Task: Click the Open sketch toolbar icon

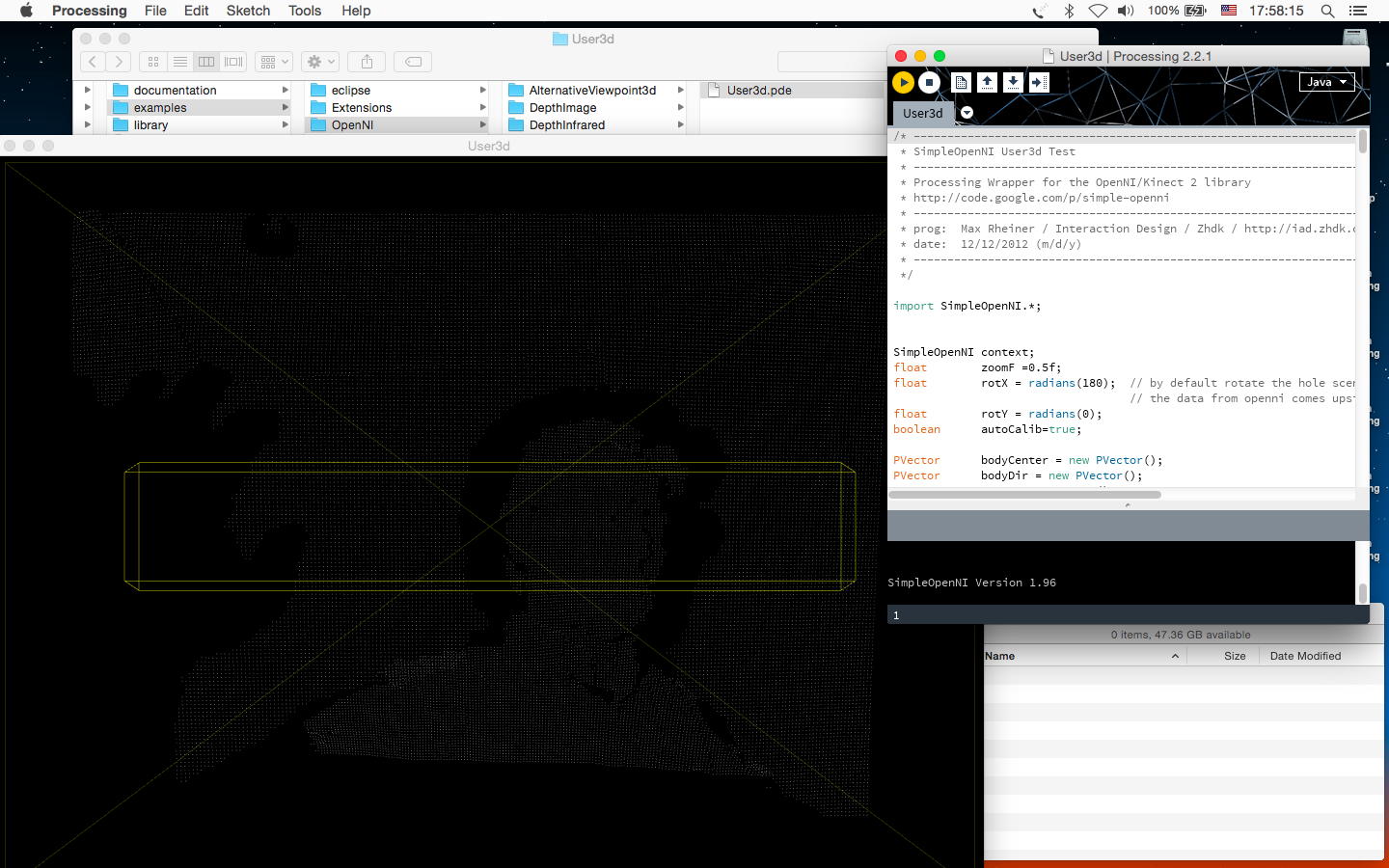Action: [987, 83]
